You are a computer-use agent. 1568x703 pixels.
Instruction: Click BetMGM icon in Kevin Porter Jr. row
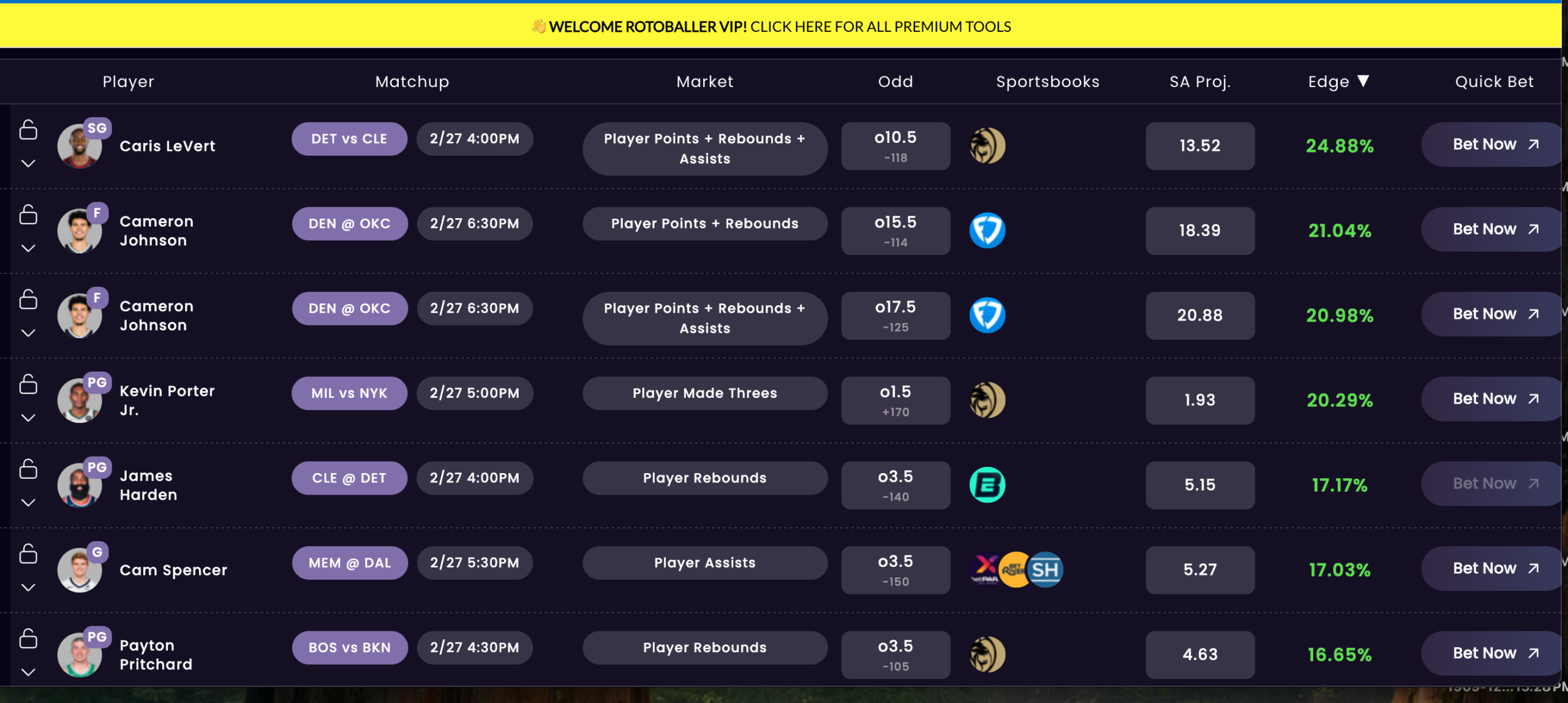coord(987,400)
